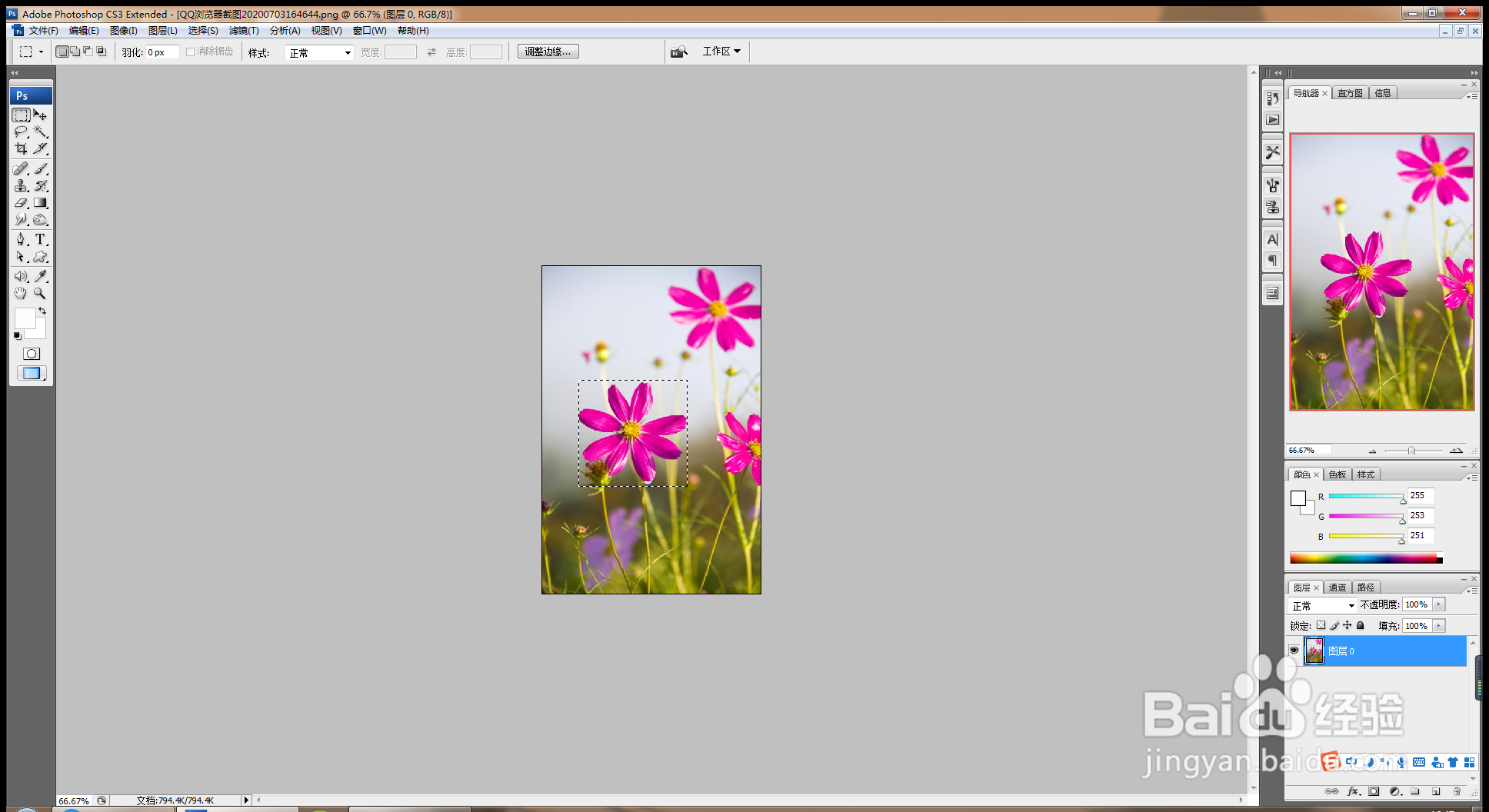This screenshot has height=812, width=1489.
Task: Open the Color panel options menu
Action: (x=1472, y=478)
